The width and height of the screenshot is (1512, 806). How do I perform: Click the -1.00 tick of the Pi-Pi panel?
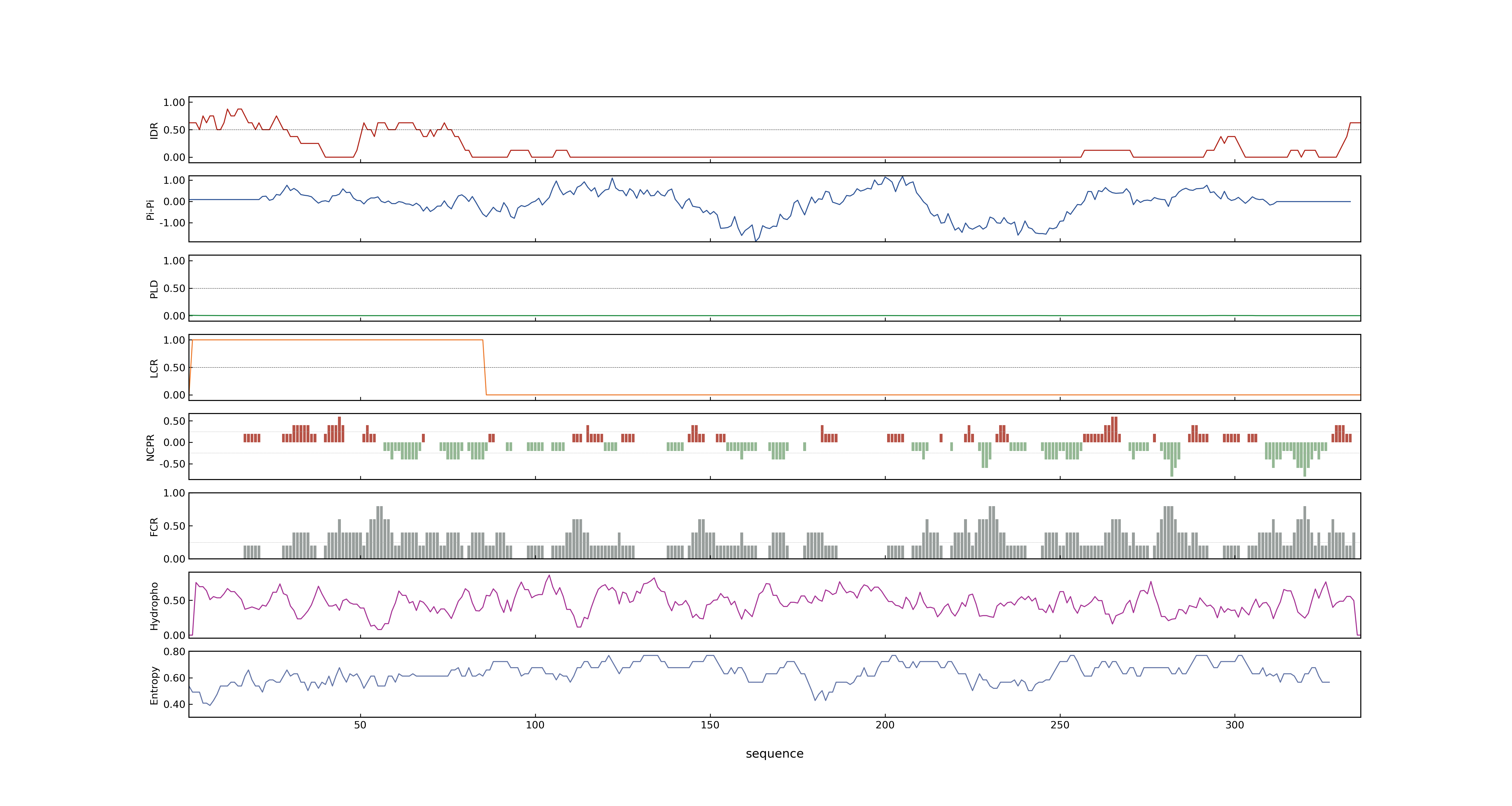(172, 223)
